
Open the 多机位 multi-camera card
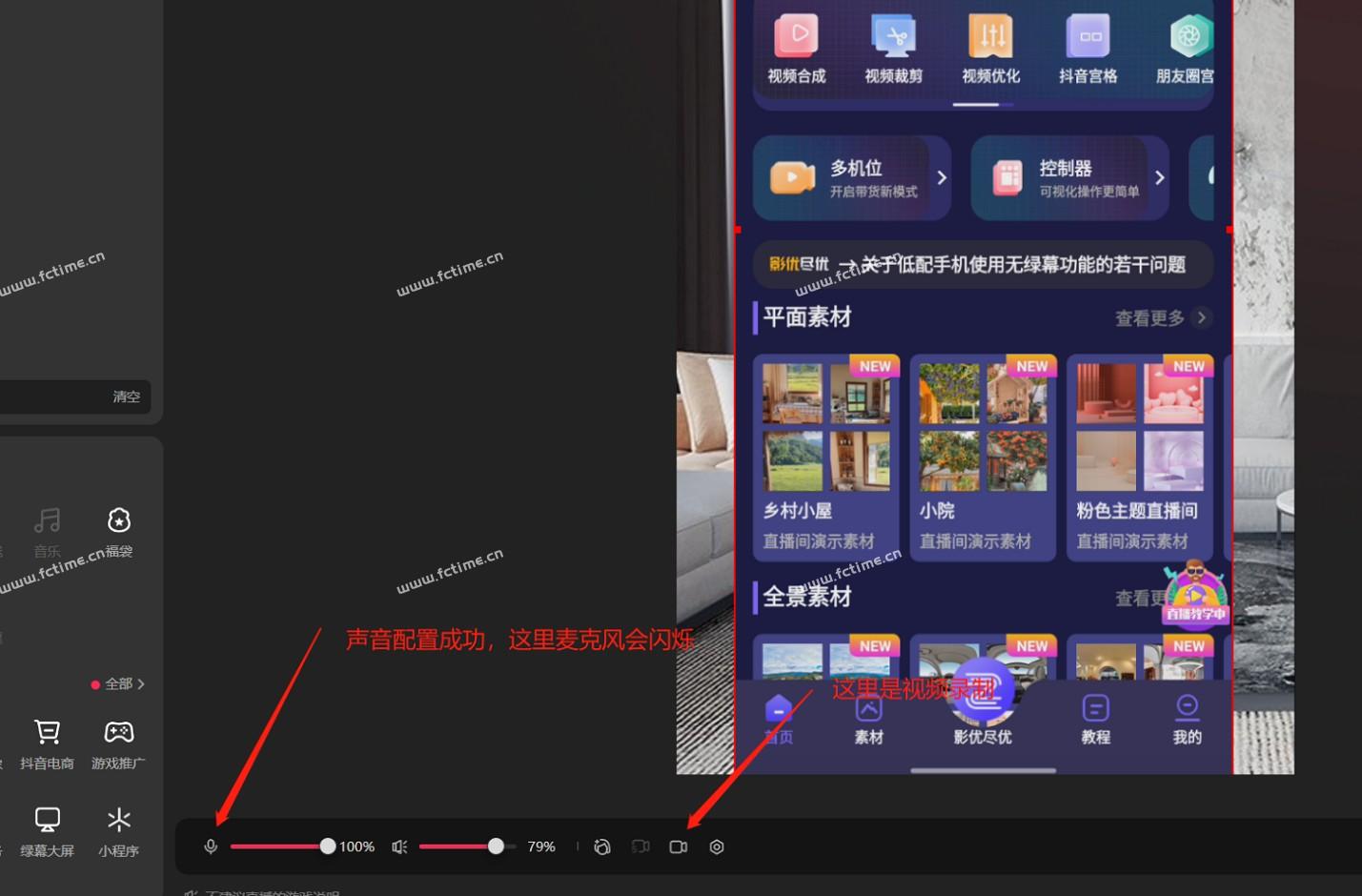pos(852,177)
